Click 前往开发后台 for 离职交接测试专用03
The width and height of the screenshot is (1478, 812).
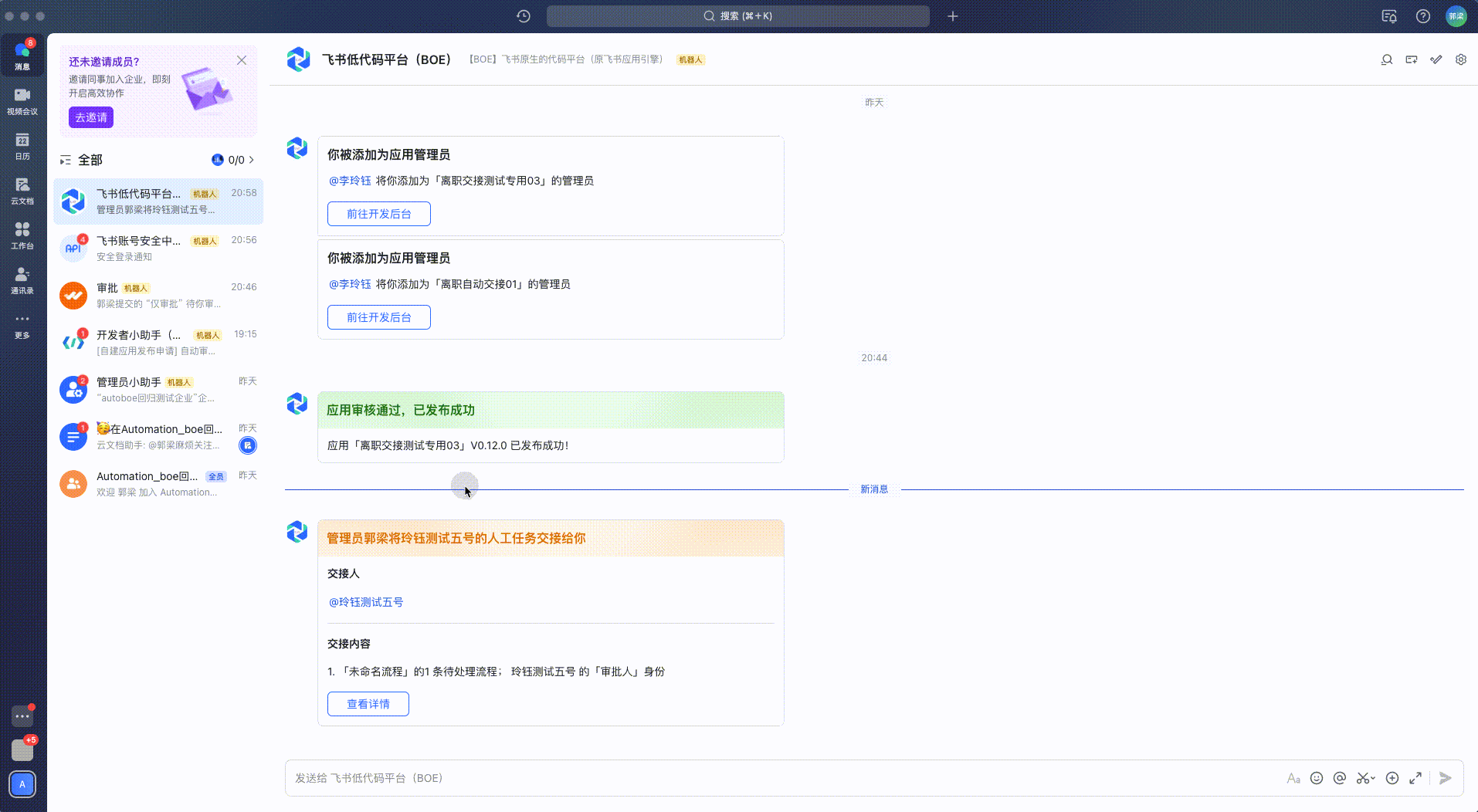[379, 214]
